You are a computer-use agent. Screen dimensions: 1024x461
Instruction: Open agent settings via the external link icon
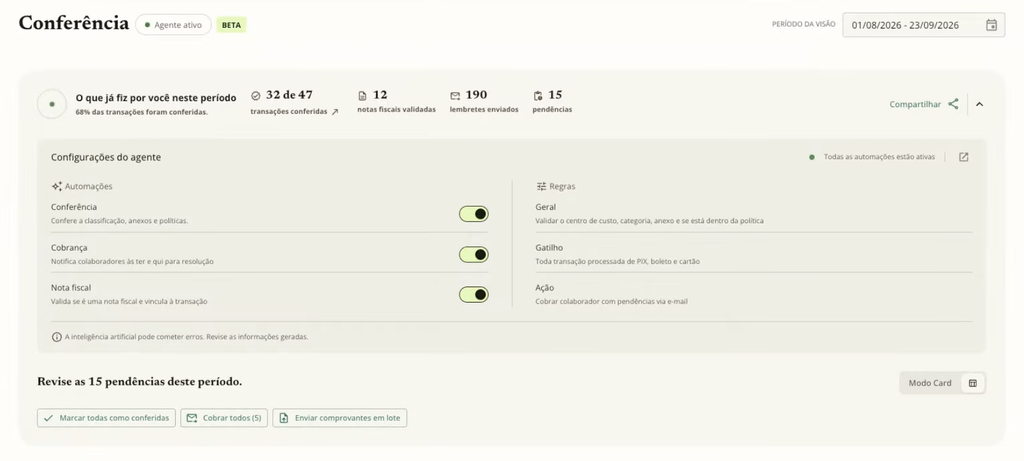(963, 157)
